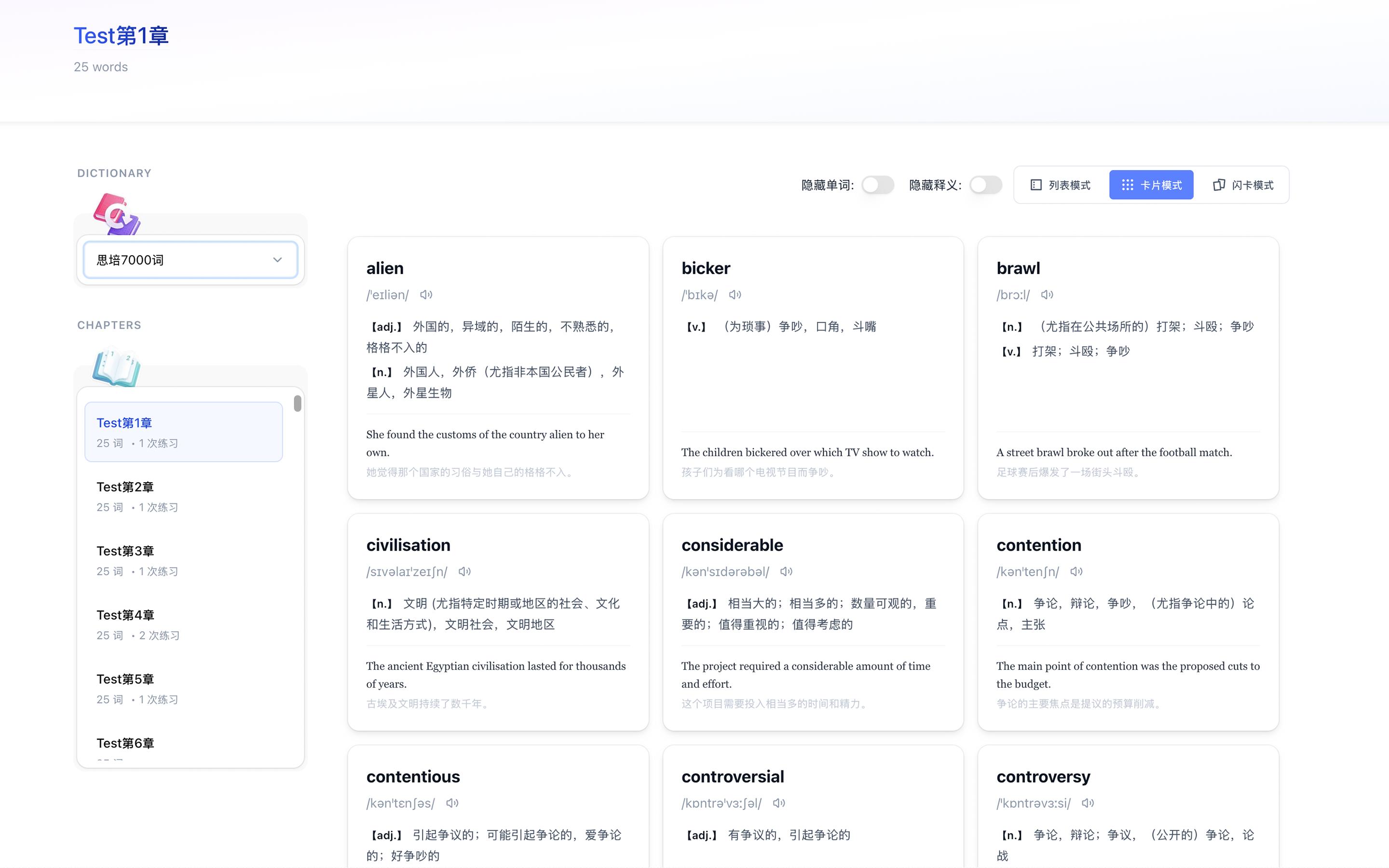Switch to 闪卡模式 flashcard view
The image size is (1389, 868).
click(1243, 185)
